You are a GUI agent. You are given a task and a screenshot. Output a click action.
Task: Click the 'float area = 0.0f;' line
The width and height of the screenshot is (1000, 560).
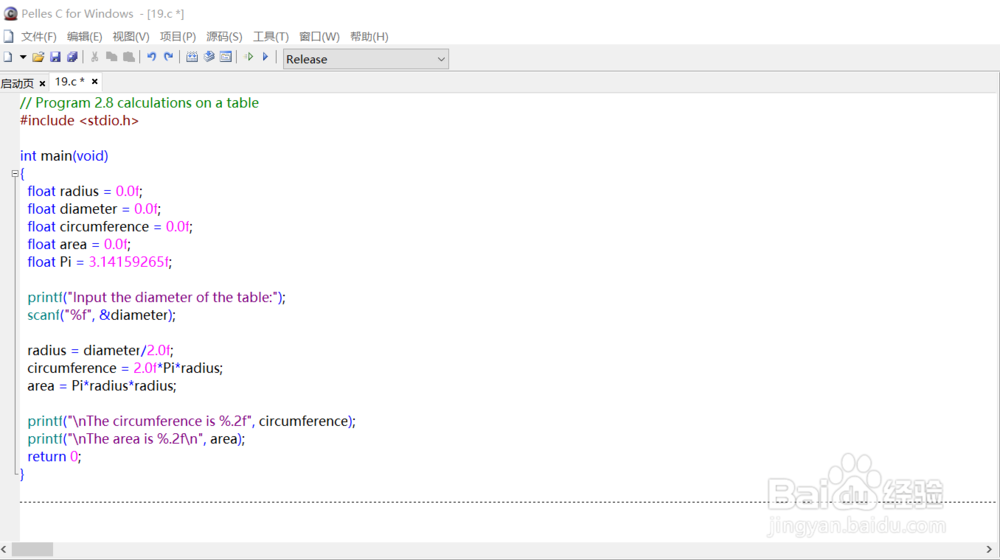[x=79, y=244]
